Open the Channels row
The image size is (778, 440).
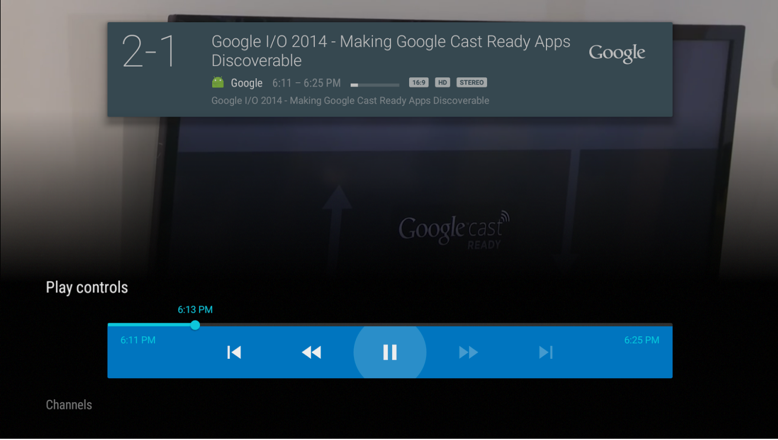tap(69, 405)
